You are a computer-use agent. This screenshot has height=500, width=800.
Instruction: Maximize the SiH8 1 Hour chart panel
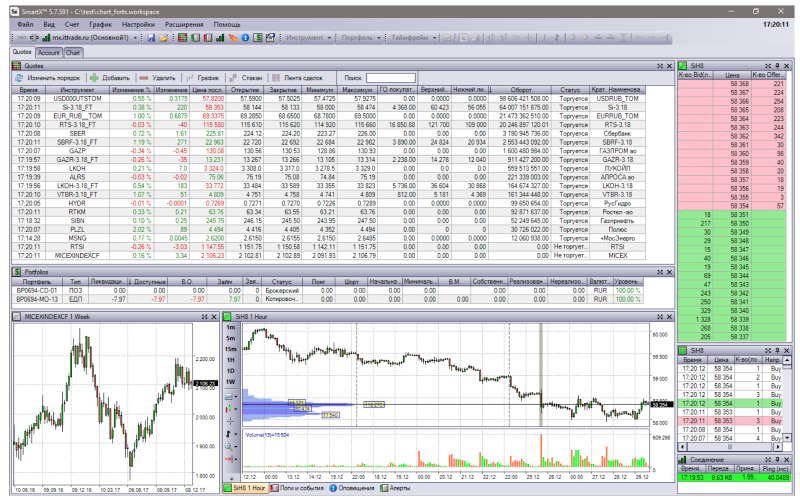(660, 317)
